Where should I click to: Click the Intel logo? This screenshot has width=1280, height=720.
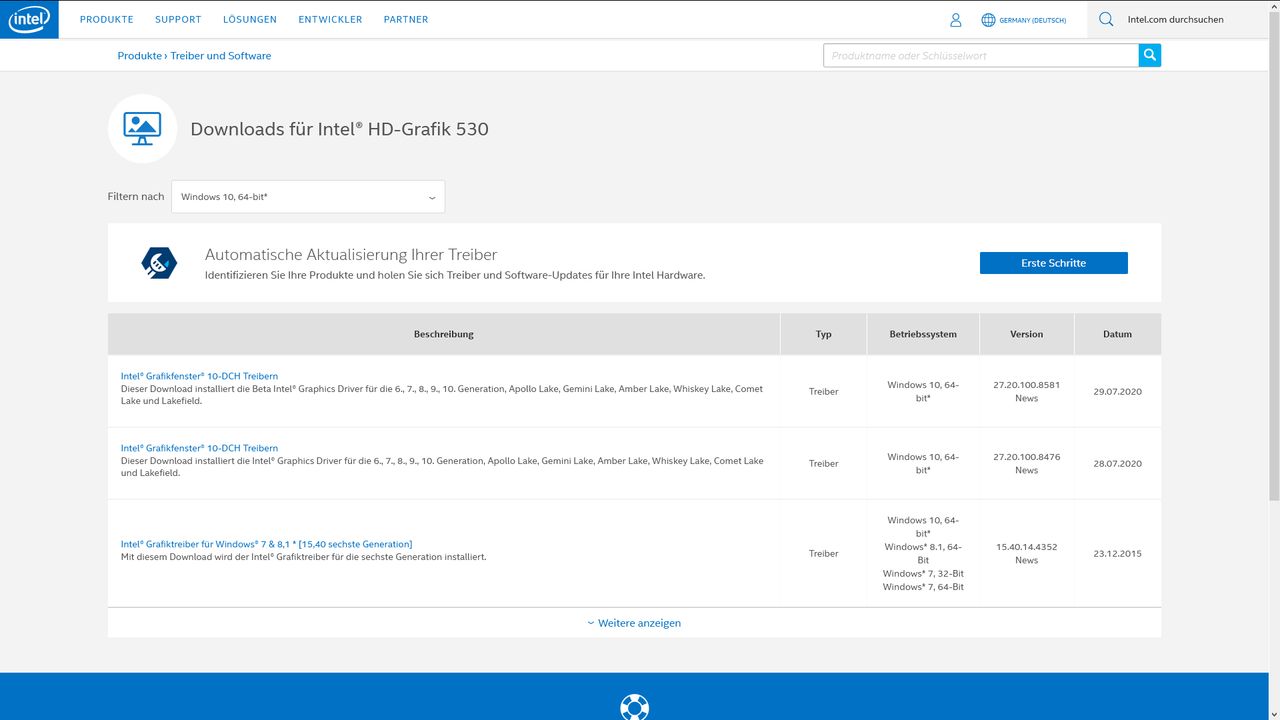[29, 19]
